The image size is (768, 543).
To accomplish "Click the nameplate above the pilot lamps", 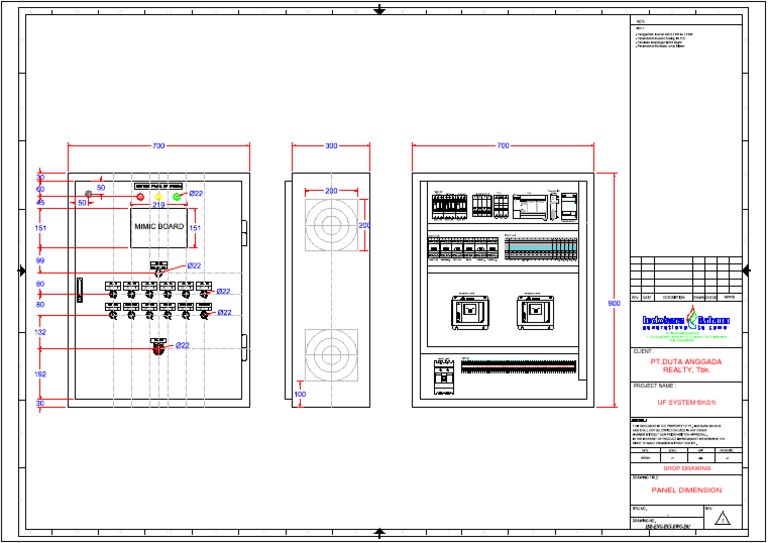I will pos(158,187).
